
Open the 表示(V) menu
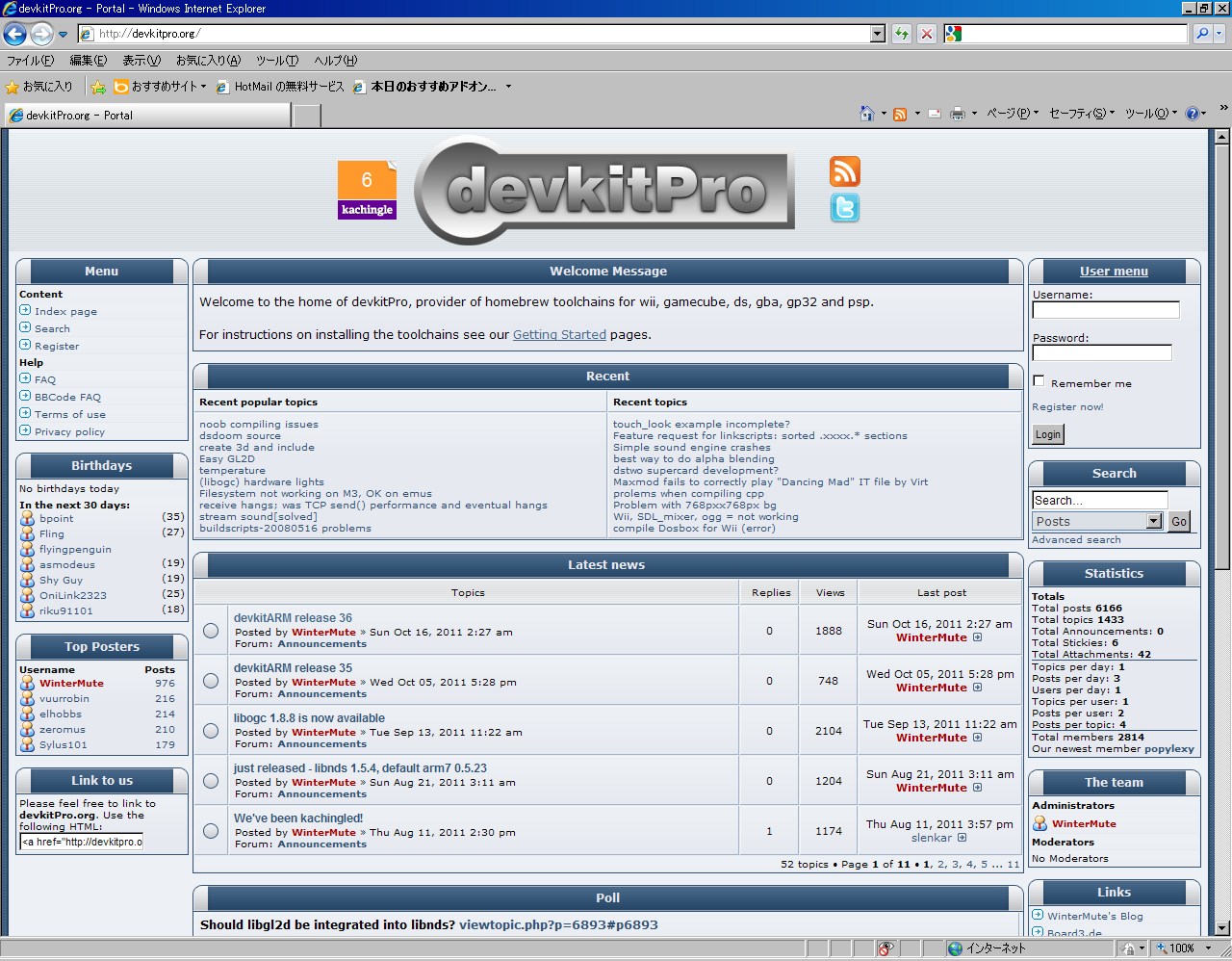[141, 61]
